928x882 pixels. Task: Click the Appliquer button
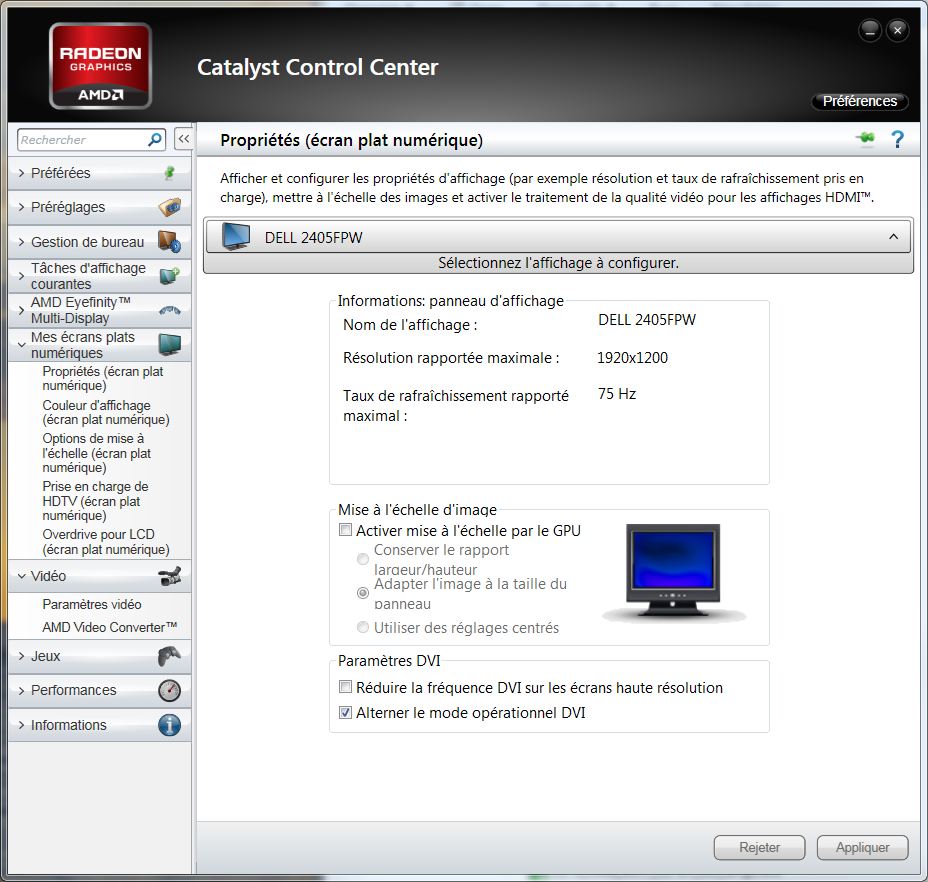862,847
